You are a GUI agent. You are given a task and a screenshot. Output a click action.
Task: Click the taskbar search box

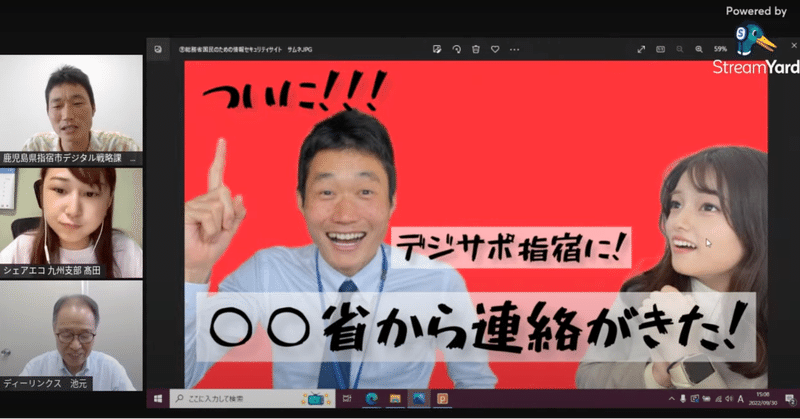253,399
